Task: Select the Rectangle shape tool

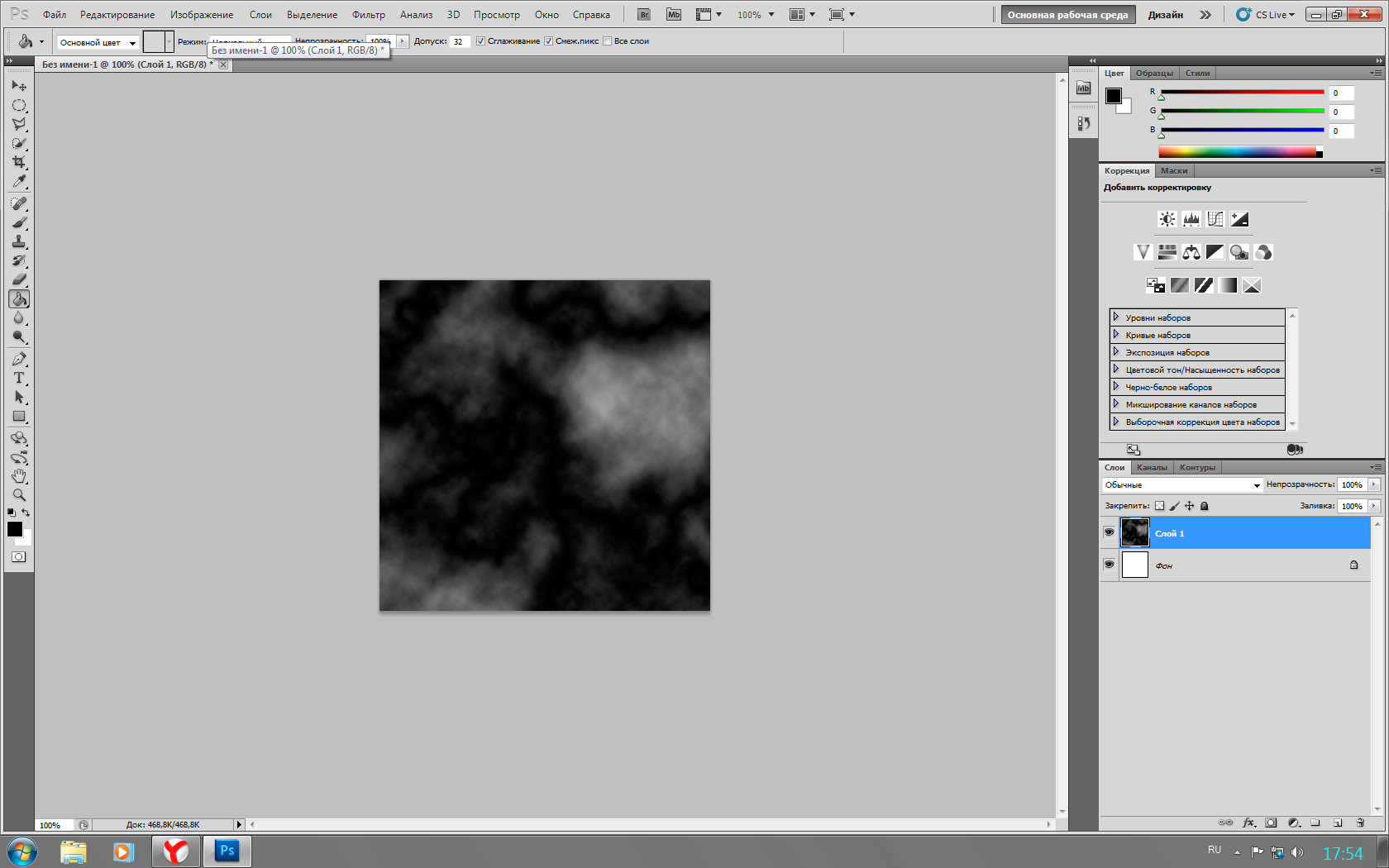Action: point(19,417)
